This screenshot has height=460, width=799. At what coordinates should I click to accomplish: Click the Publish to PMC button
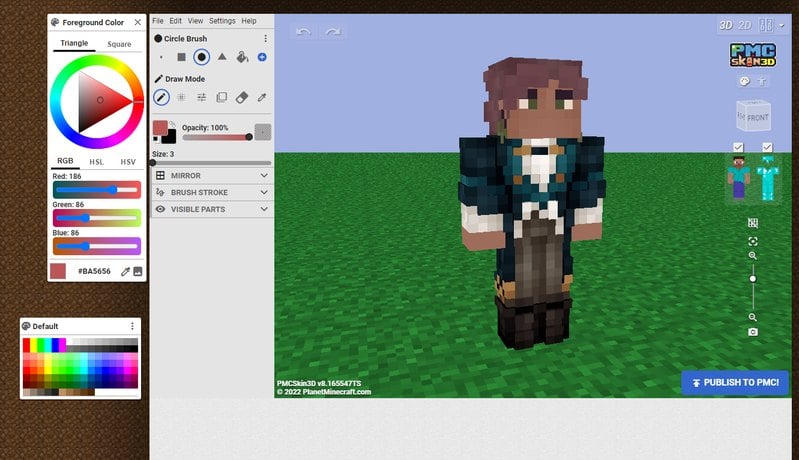coord(735,383)
